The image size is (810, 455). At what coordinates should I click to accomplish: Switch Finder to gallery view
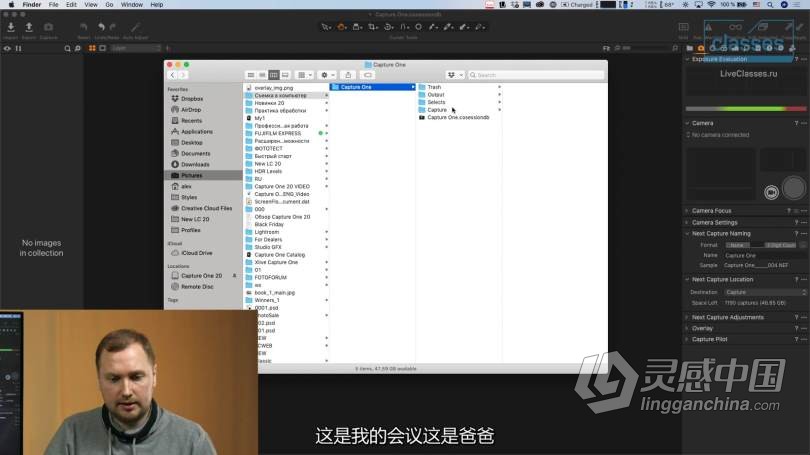[285, 75]
